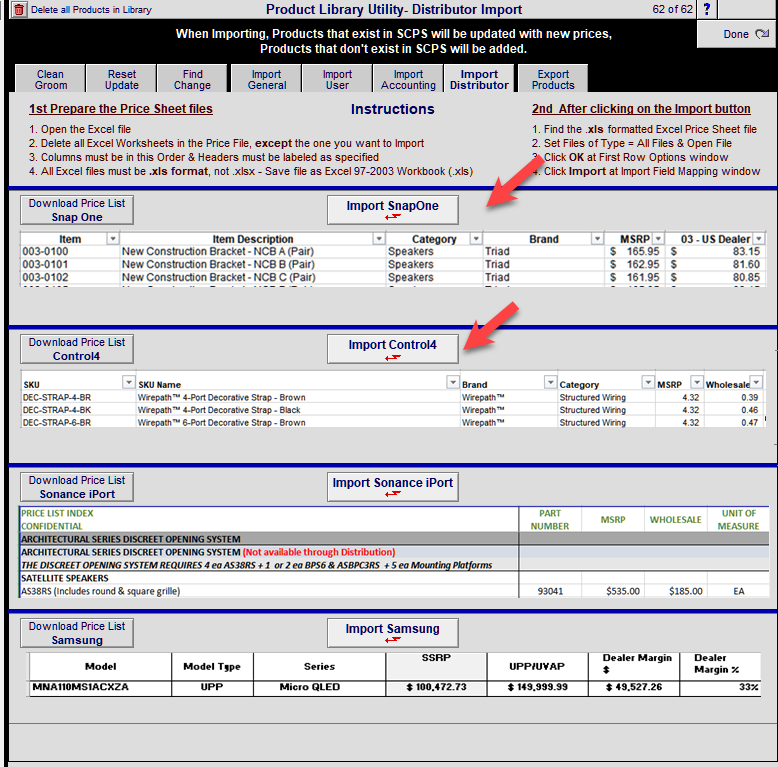Click the Import Control4 button
778x767 pixels.
(392, 349)
